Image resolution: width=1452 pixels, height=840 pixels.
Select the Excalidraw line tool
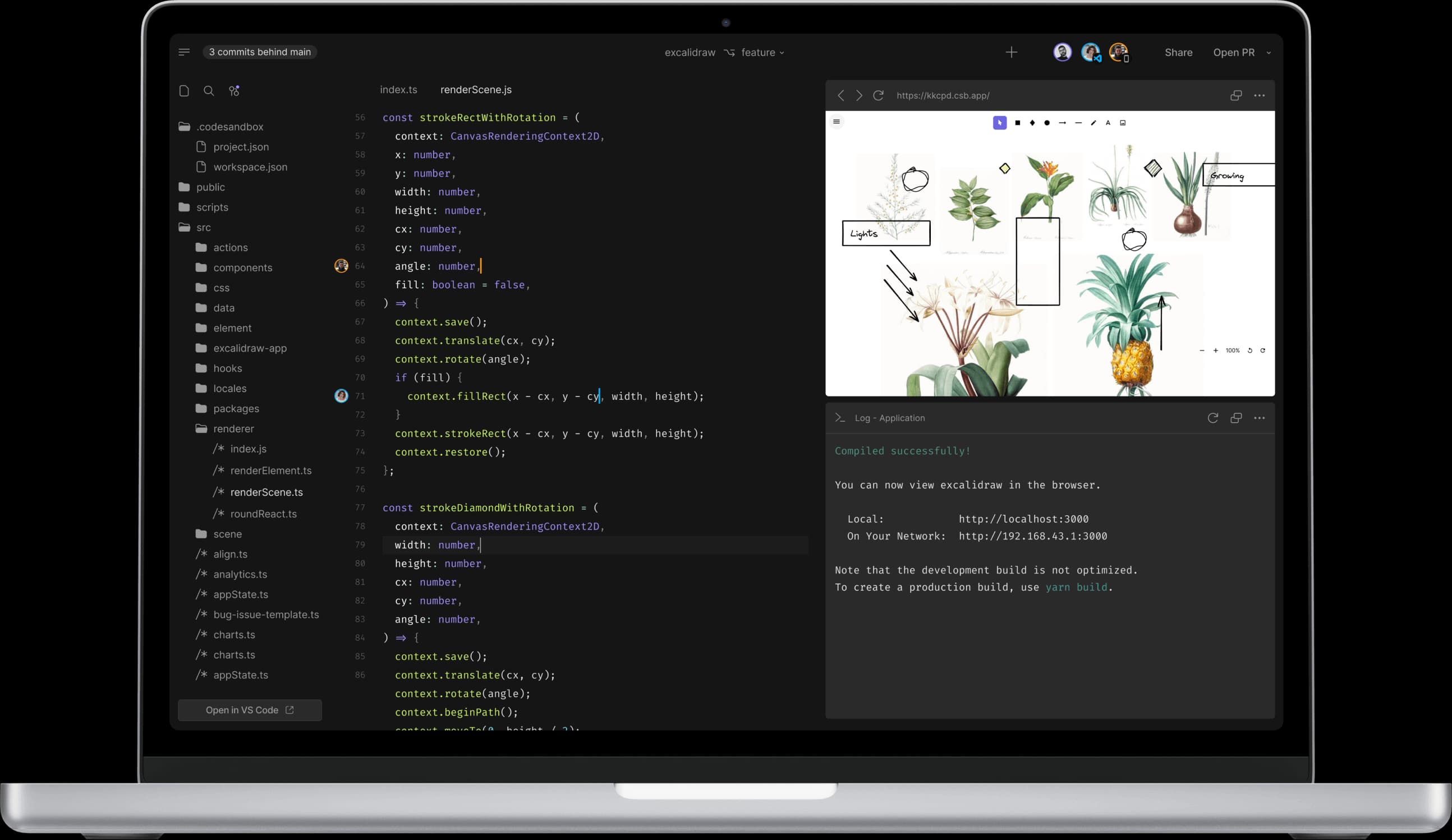[1078, 123]
